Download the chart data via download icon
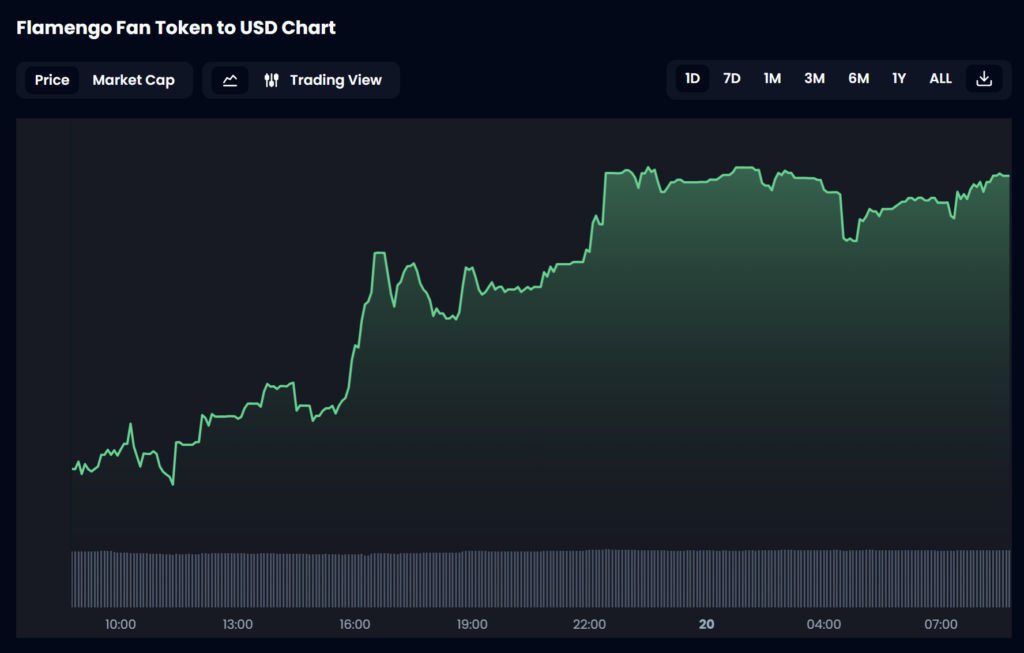The height and width of the screenshot is (653, 1024). point(984,79)
